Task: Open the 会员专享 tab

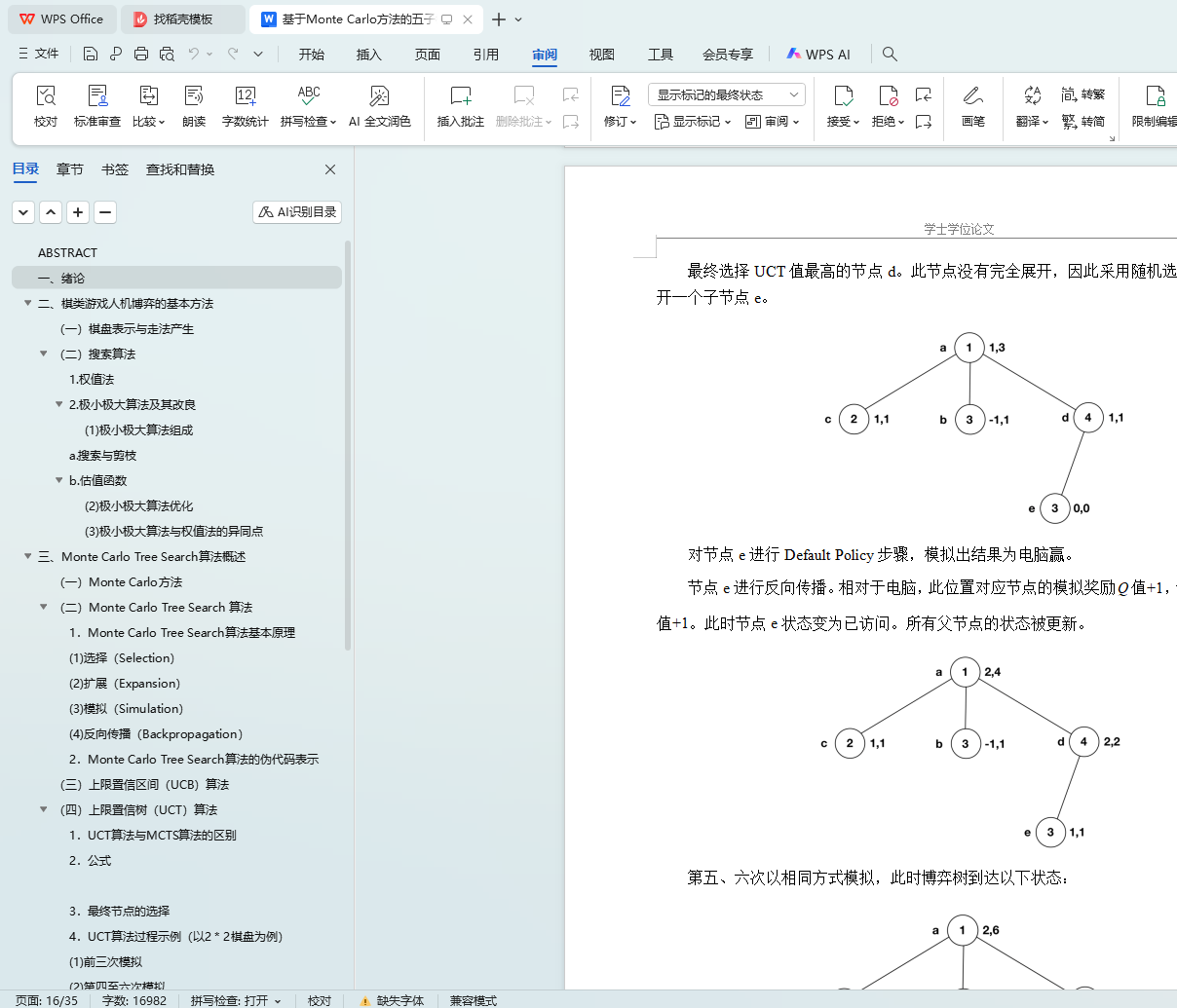Action: 728,55
